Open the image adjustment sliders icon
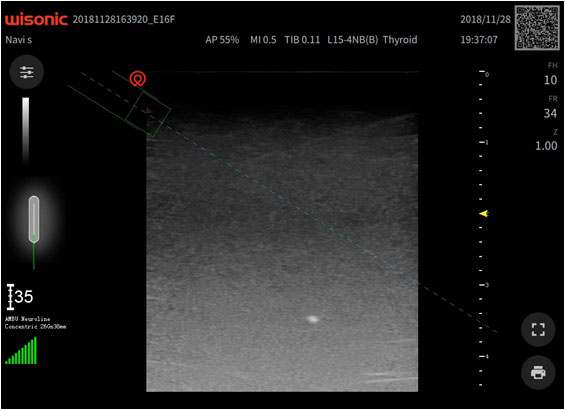565x410 pixels. 27,72
